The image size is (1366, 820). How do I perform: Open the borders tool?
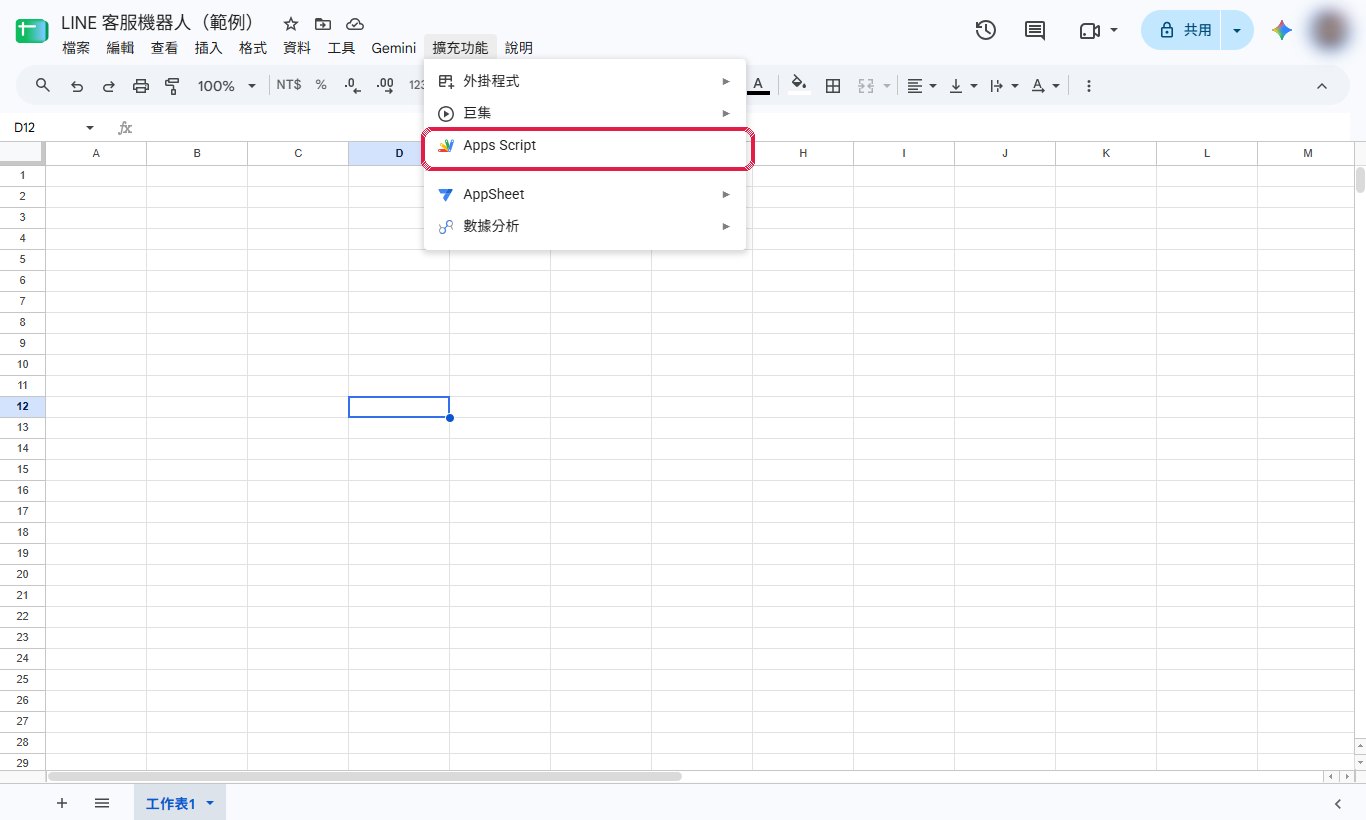click(x=832, y=86)
